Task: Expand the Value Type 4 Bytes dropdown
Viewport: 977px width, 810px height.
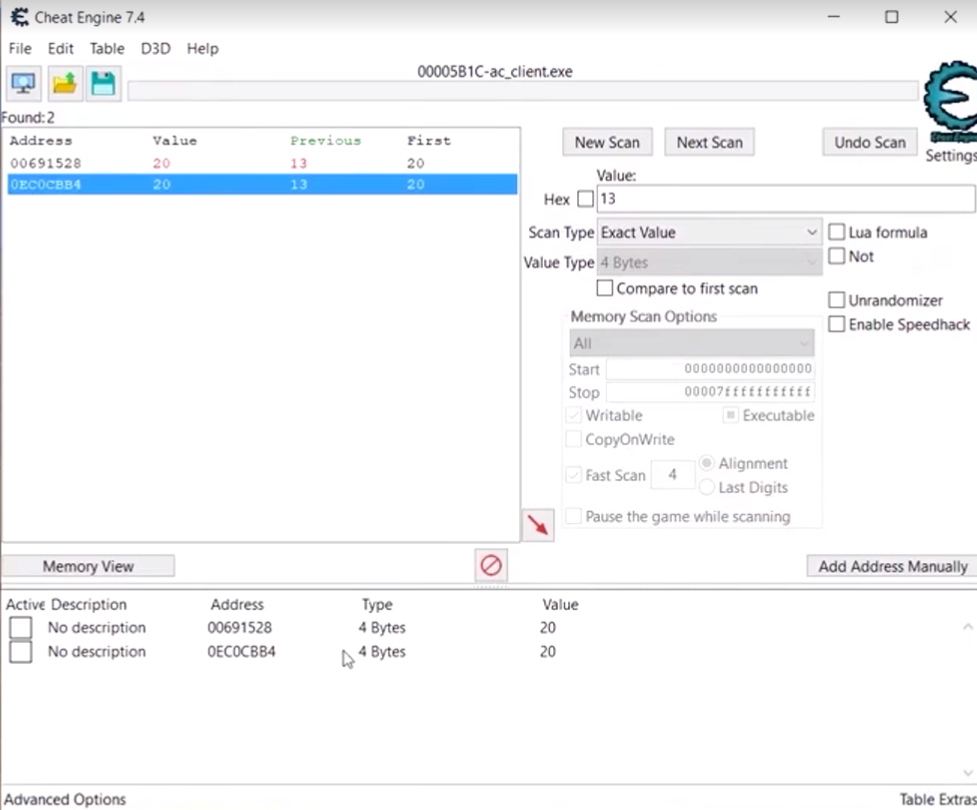Action: [x=709, y=262]
